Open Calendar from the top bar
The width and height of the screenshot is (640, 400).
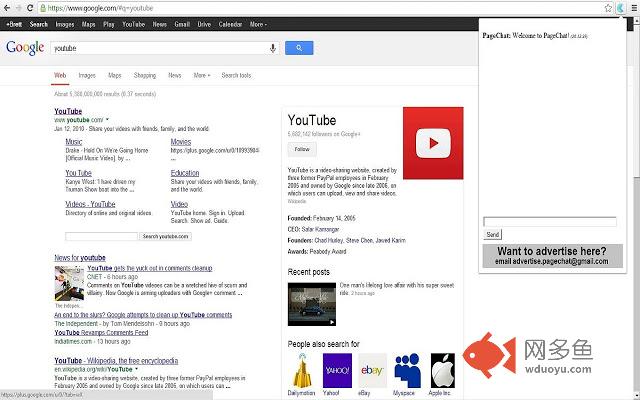pyautogui.click(x=230, y=24)
